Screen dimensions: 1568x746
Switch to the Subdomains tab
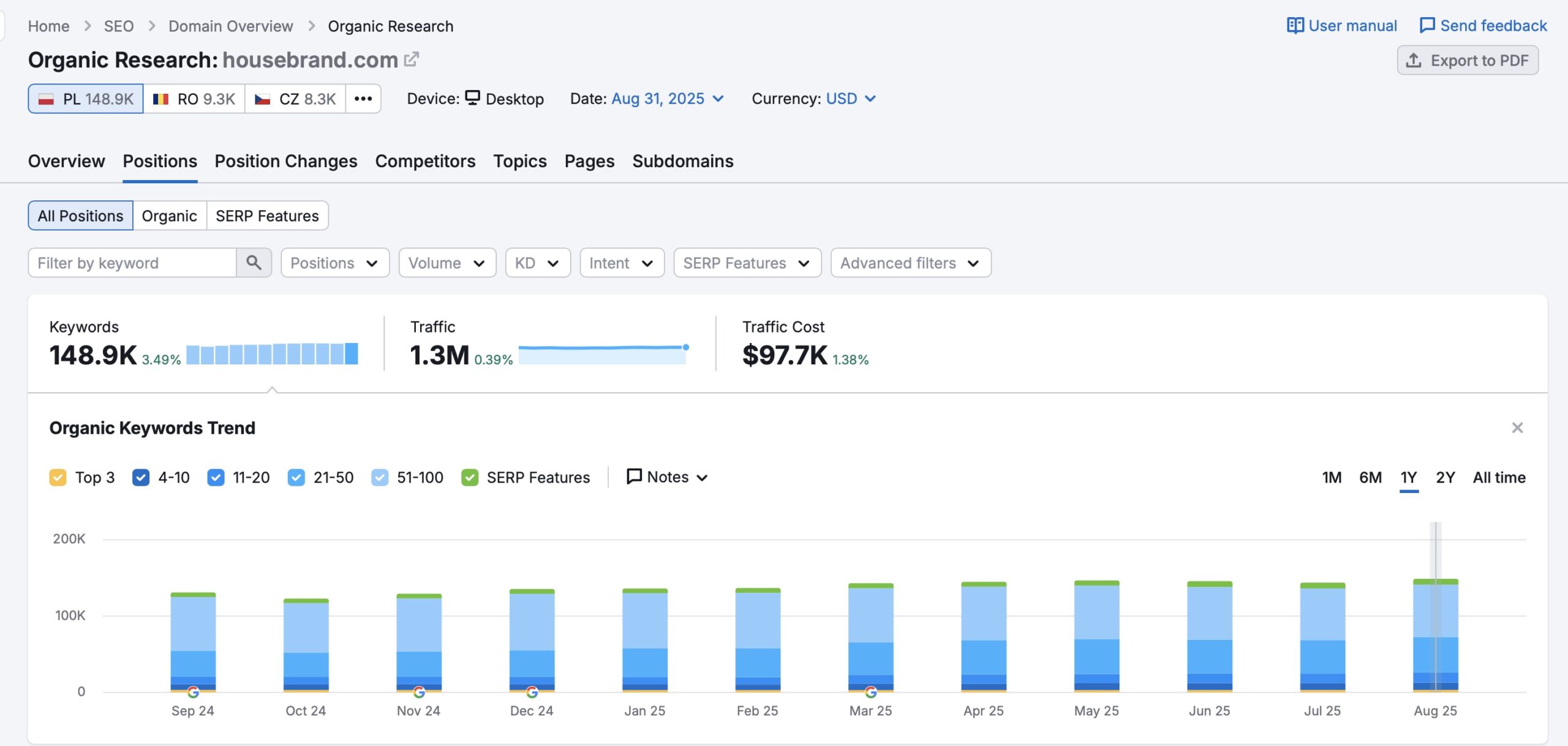(683, 161)
